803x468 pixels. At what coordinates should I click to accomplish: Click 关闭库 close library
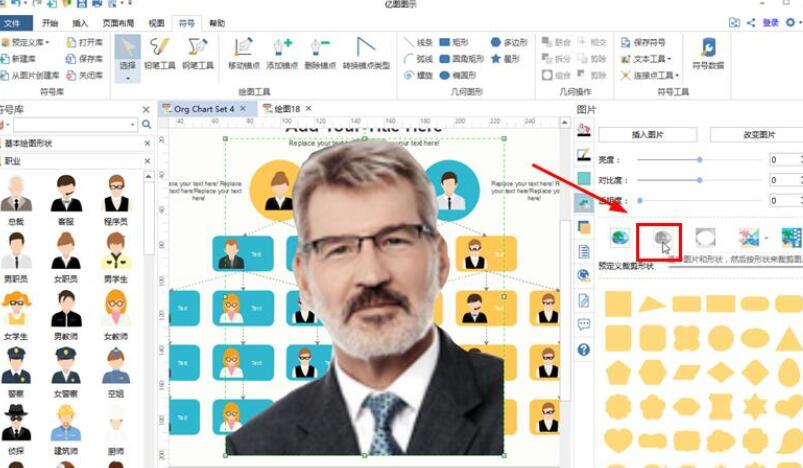84,75
